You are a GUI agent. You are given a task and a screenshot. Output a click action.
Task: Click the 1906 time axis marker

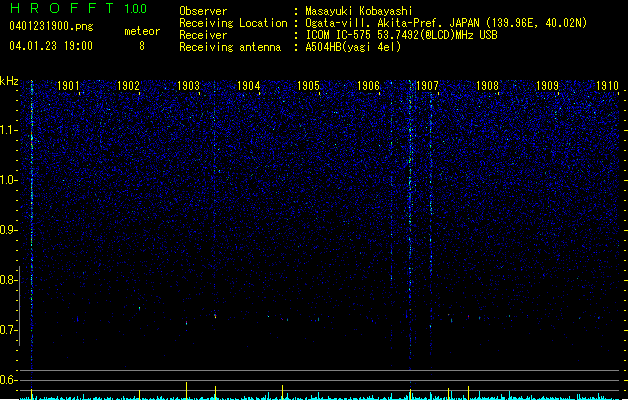pos(368,85)
